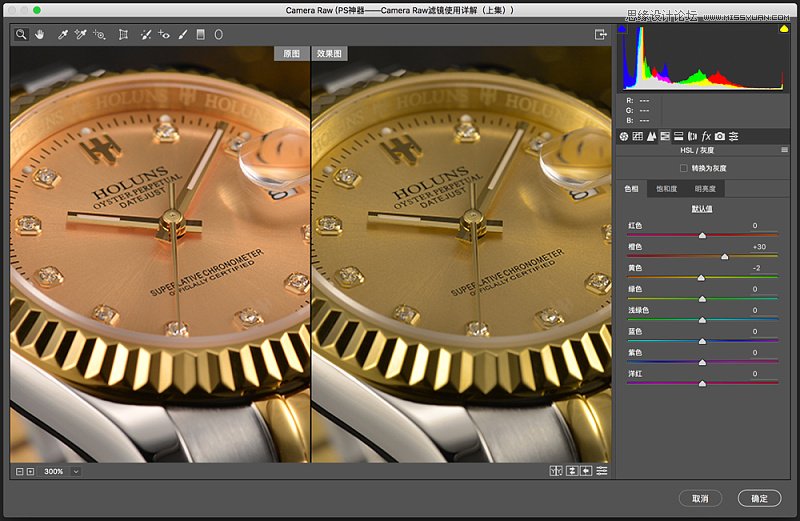The height and width of the screenshot is (521, 800).
Task: Click the 洋红 hue slider handle
Action: click(x=702, y=383)
